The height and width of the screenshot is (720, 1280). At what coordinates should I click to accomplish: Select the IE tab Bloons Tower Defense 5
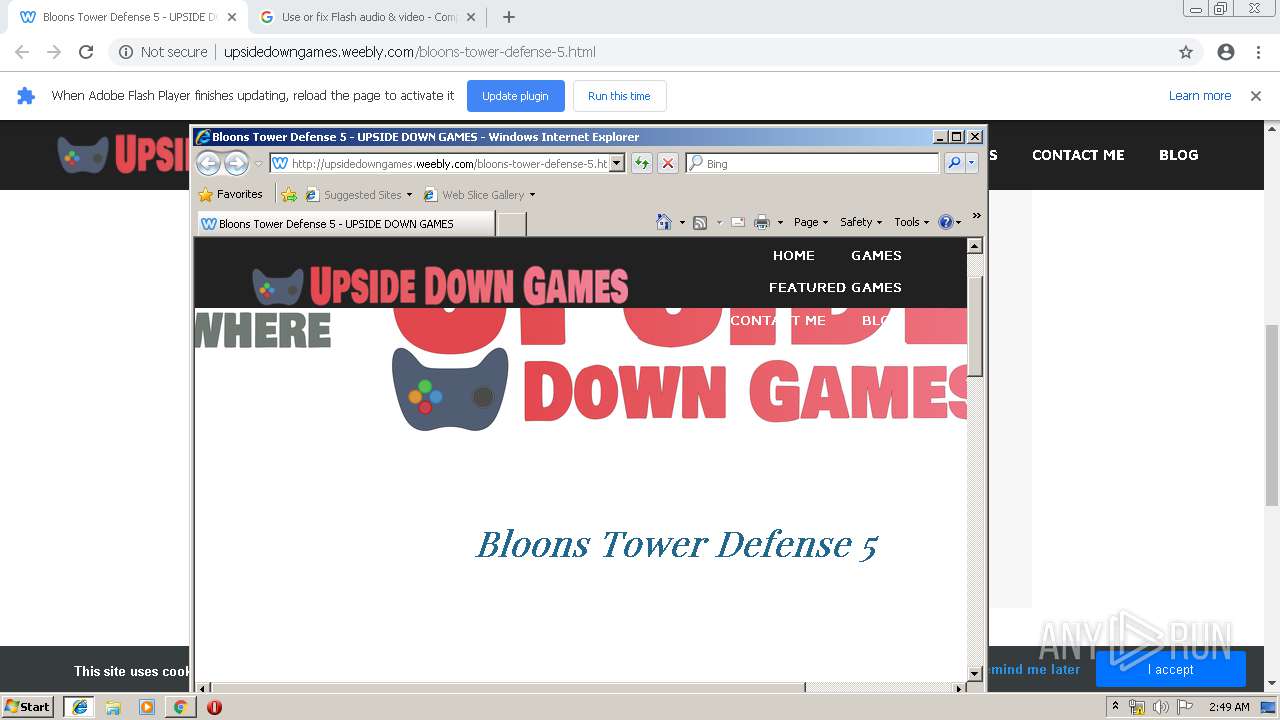point(345,224)
